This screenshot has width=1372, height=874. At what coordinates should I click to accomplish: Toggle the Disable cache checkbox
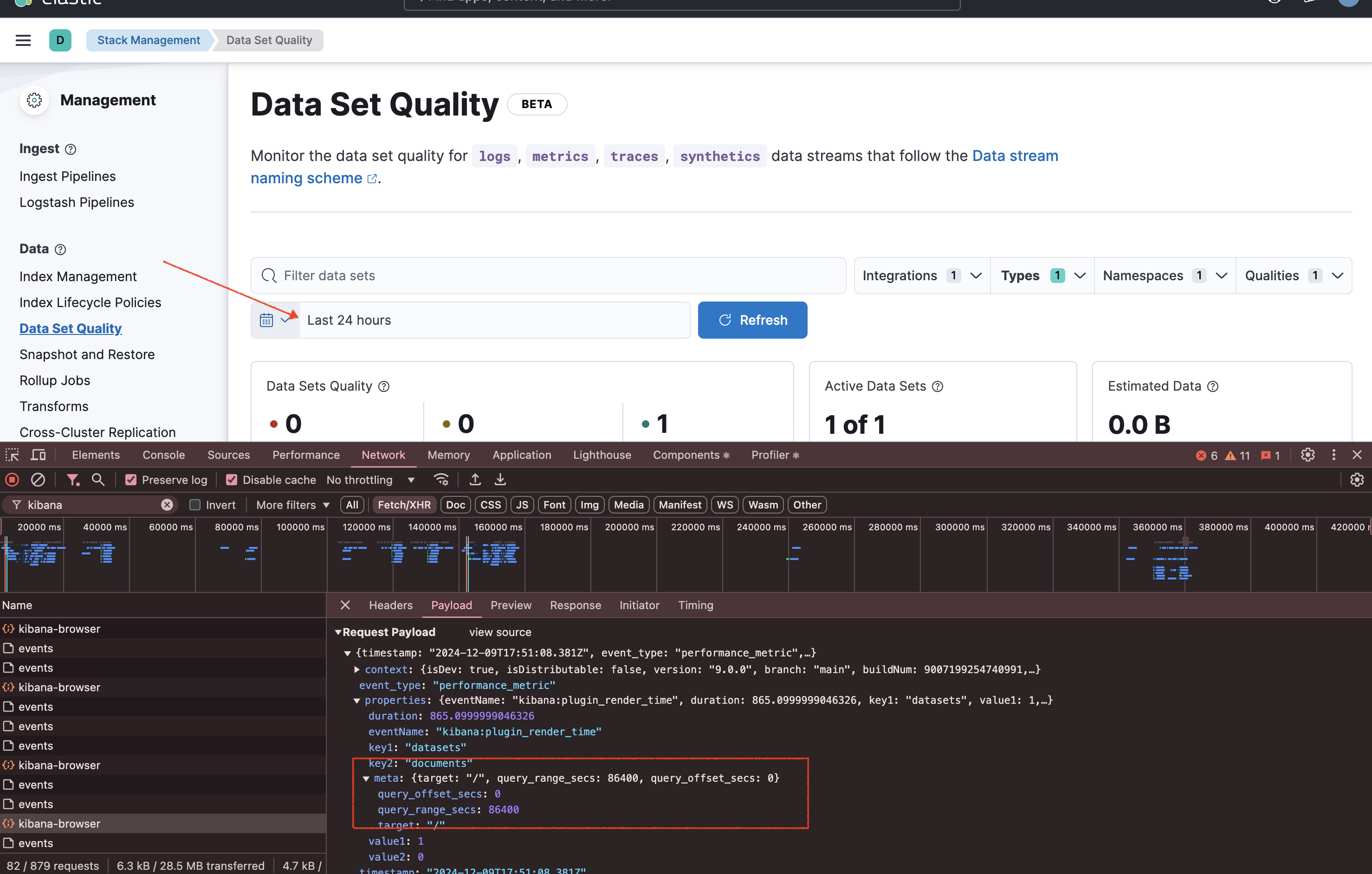tap(231, 480)
